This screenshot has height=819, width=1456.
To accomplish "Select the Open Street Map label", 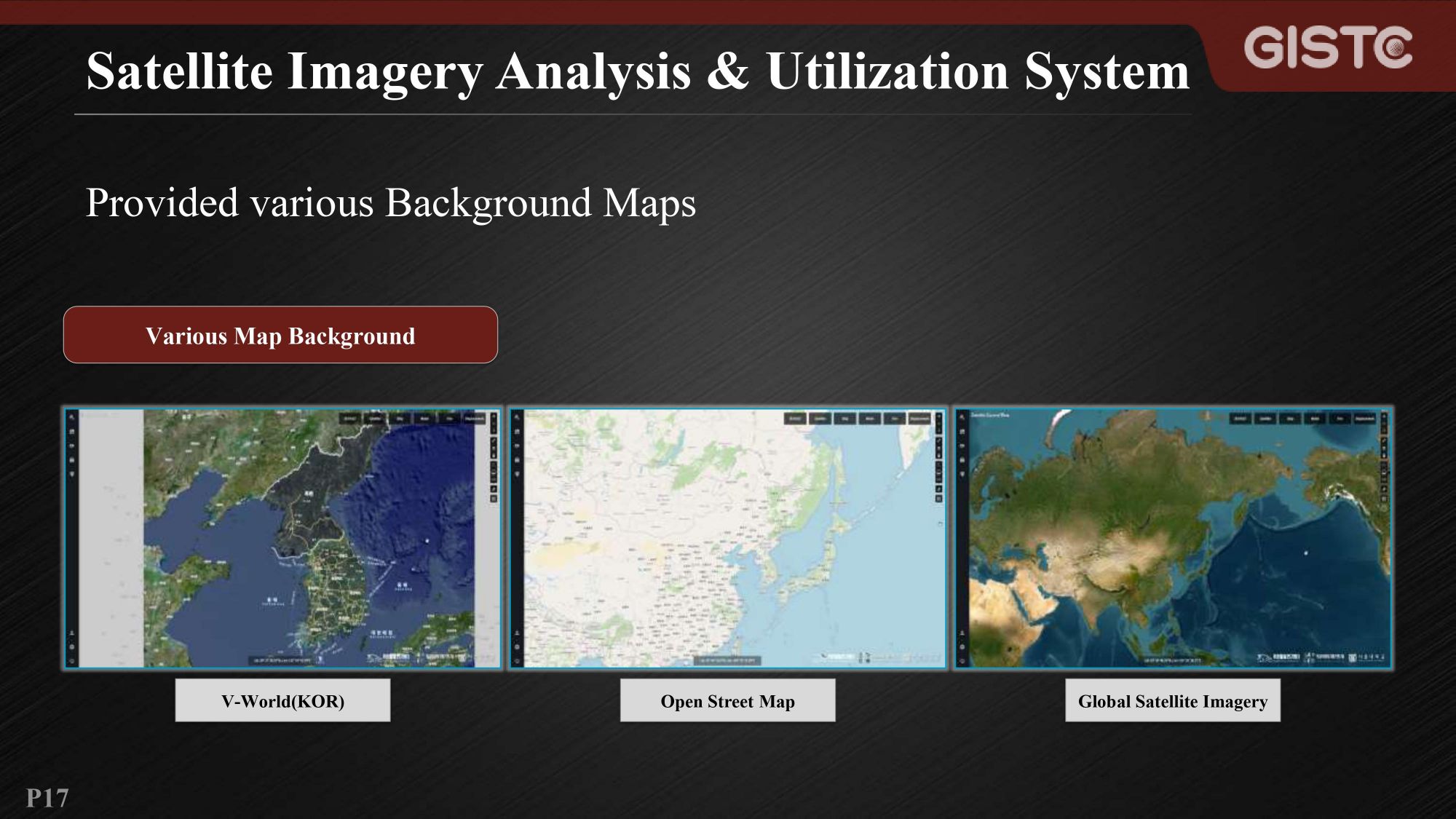I will [x=728, y=701].
